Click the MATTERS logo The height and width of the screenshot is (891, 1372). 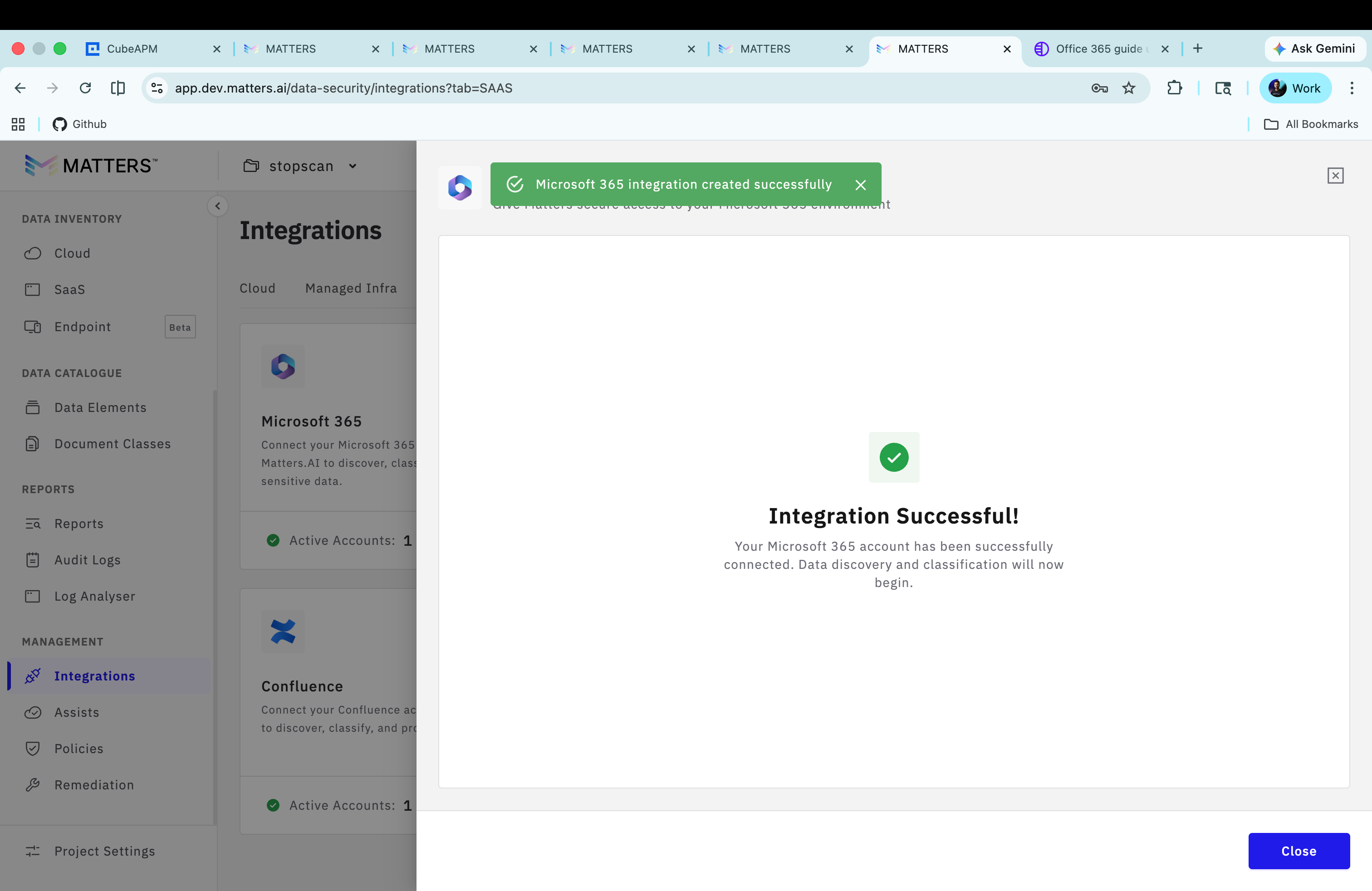(x=91, y=166)
